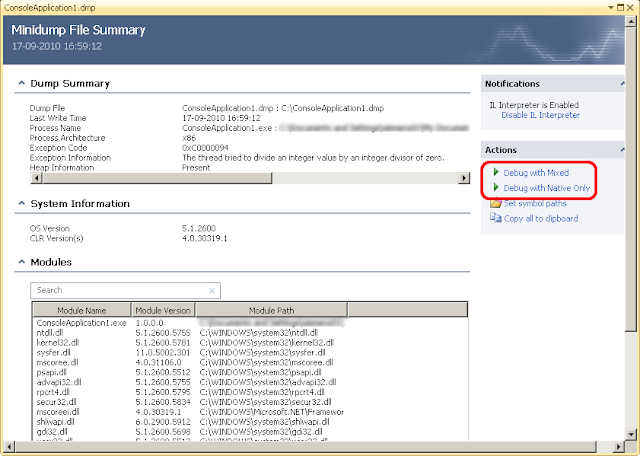Click the Process Architecture value x86
The image size is (640, 456).
[189, 138]
